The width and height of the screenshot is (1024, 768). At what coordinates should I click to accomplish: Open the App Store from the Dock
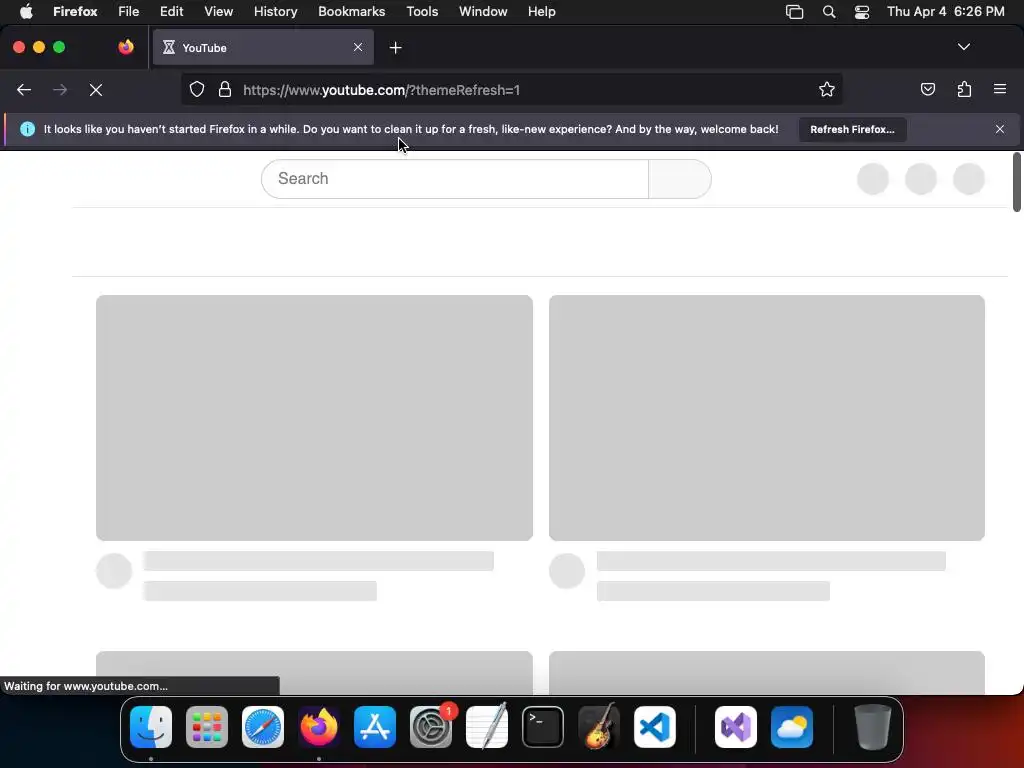tap(375, 727)
